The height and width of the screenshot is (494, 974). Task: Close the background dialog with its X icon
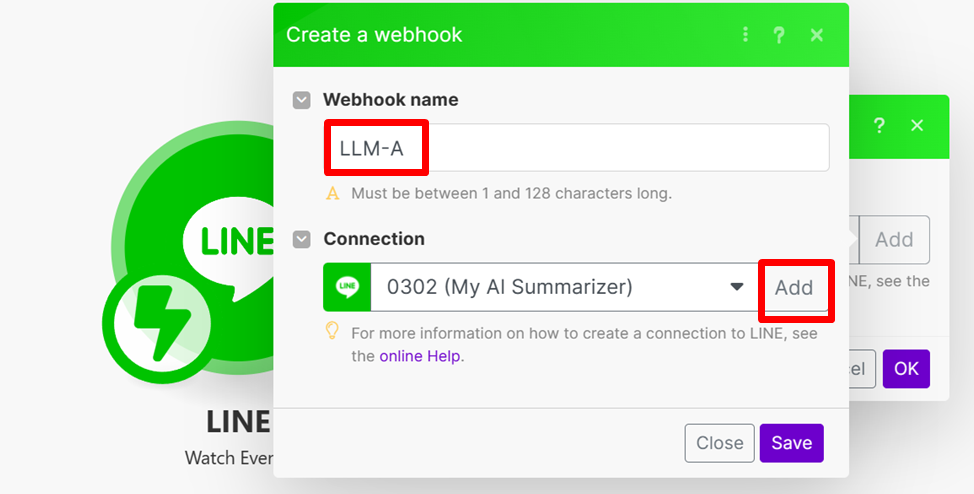point(917,126)
